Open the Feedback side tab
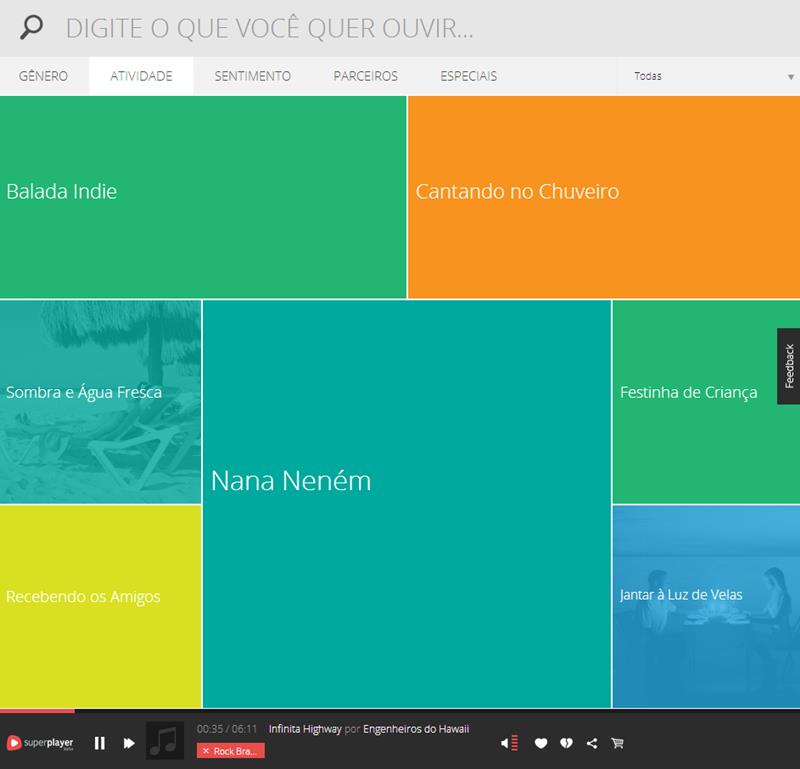Image resolution: width=800 pixels, height=769 pixels. coord(788,366)
